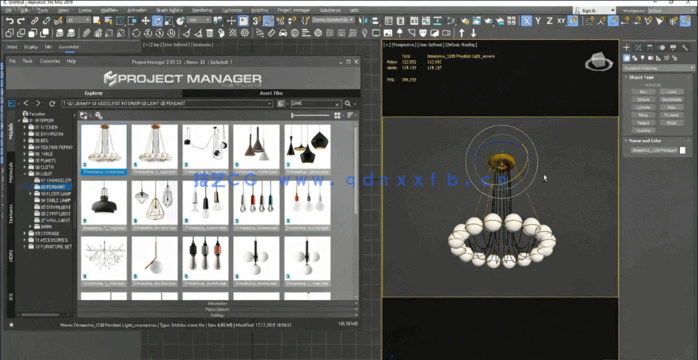
Task: Restrict transform to Z axis
Action: coord(549,21)
